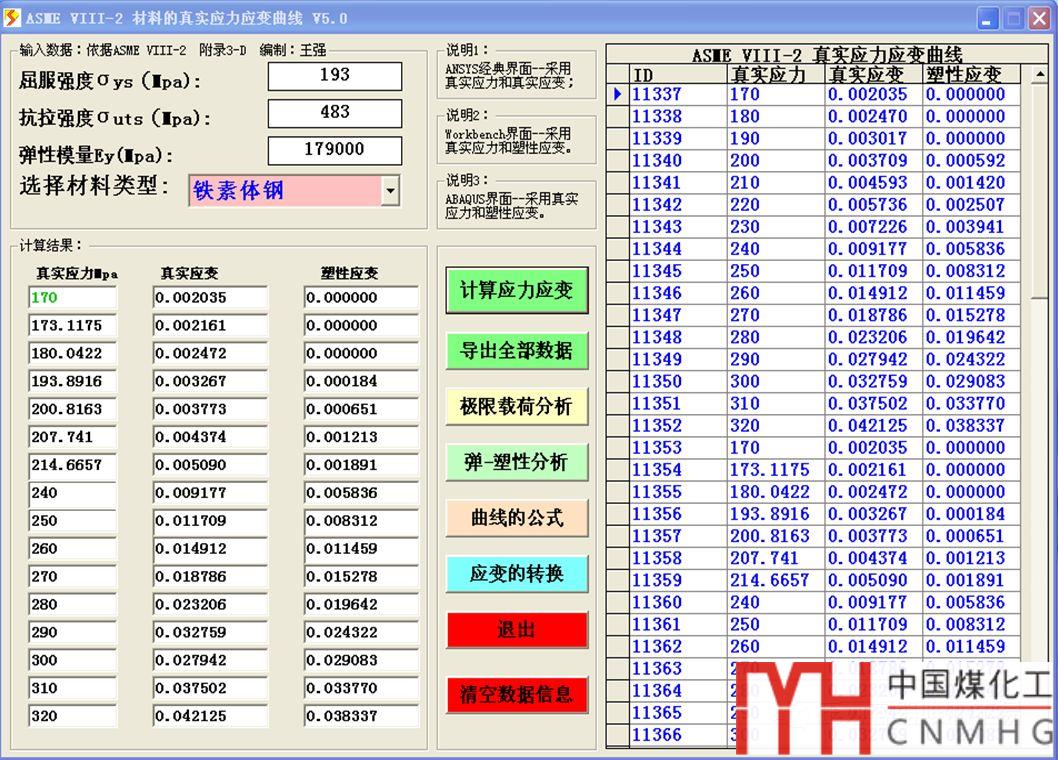
Task: Click the app icon in title bar
Action: pos(13,17)
